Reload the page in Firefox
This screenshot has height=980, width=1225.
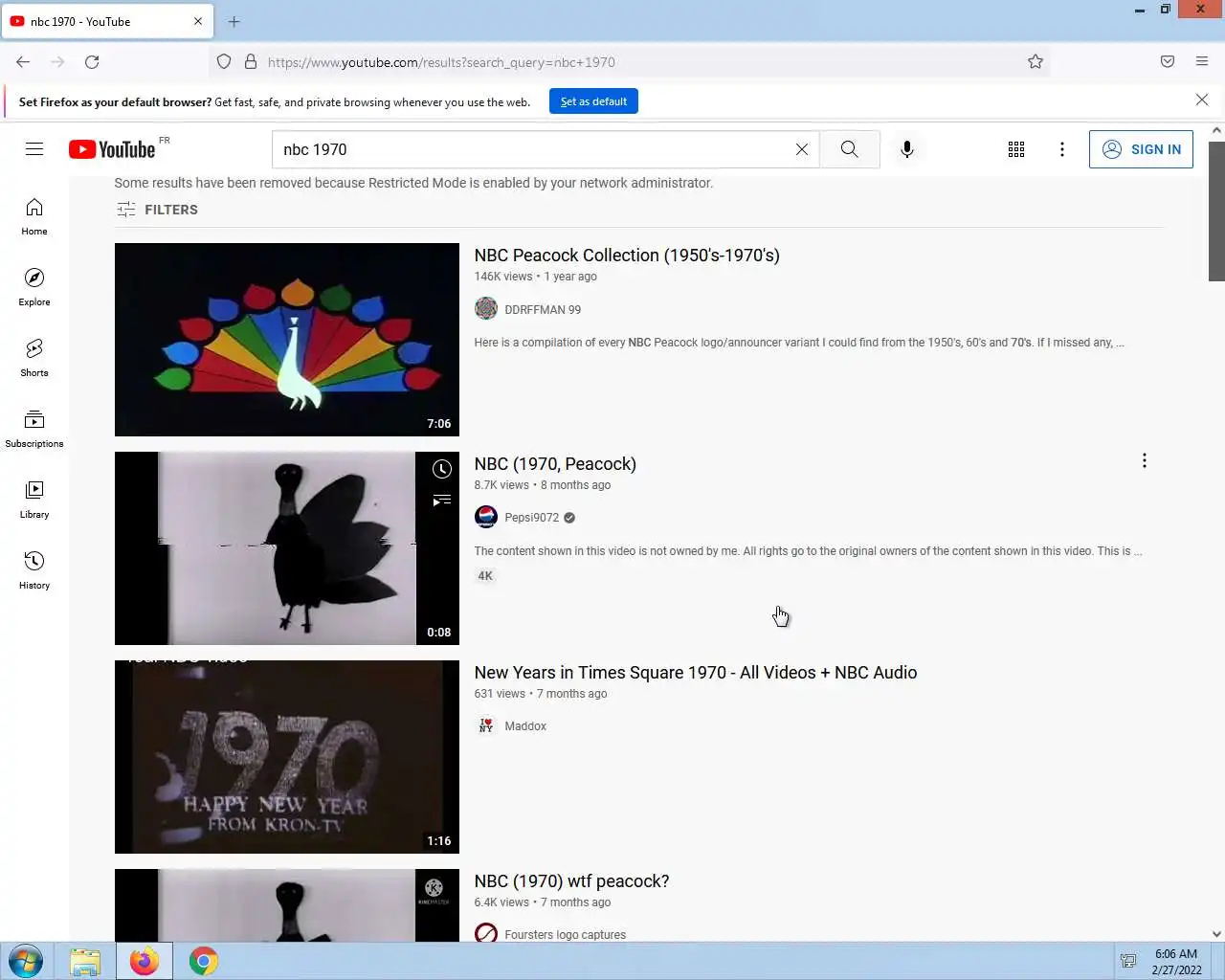click(92, 62)
